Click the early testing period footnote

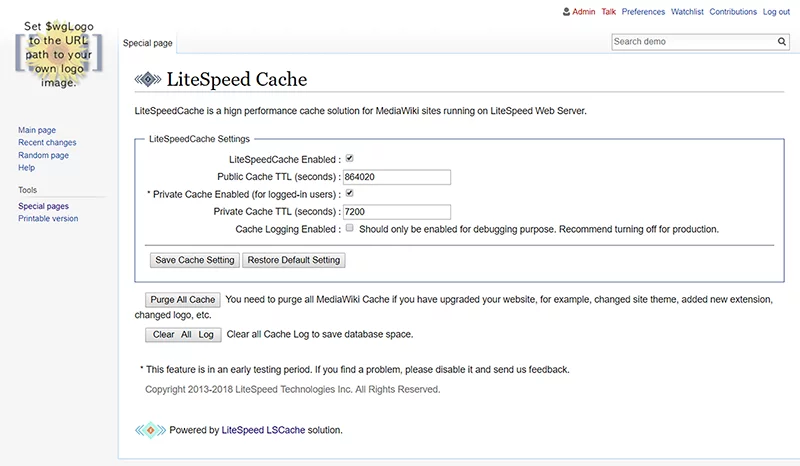355,370
